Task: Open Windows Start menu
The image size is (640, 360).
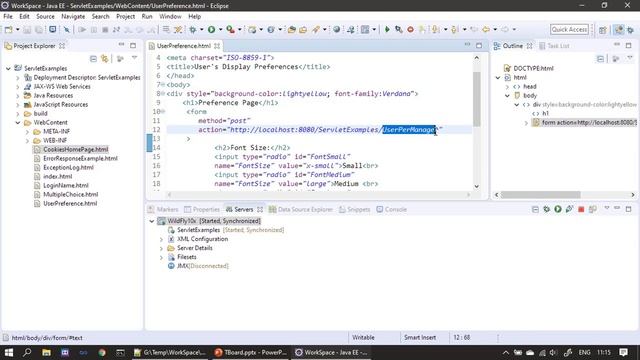Action: (9, 352)
